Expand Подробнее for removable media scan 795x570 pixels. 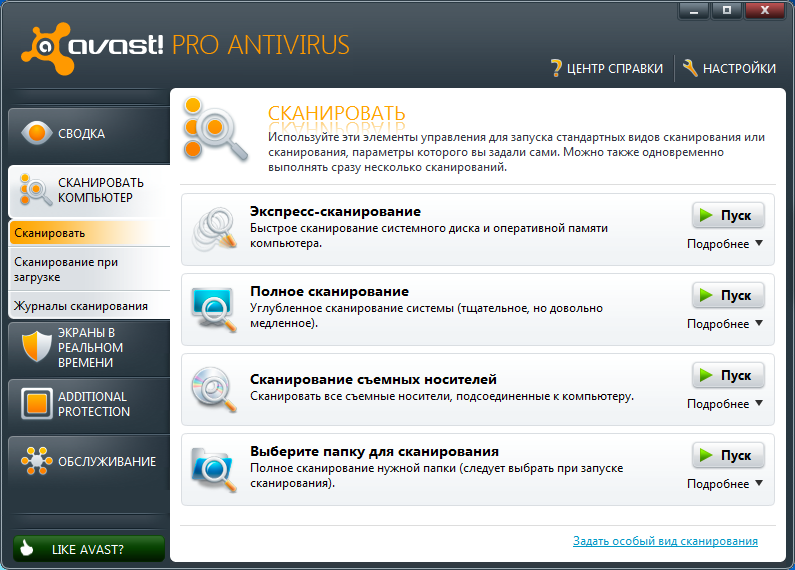click(724, 404)
